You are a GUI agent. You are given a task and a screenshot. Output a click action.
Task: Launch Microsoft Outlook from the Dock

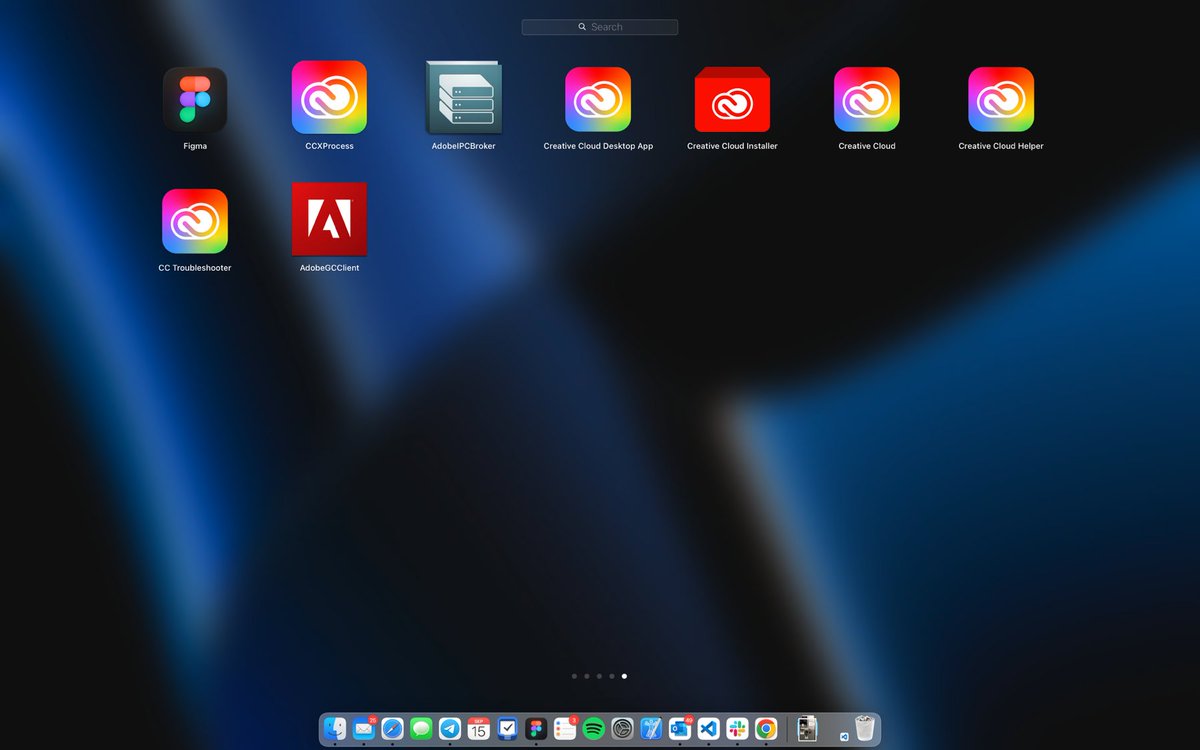(x=679, y=729)
